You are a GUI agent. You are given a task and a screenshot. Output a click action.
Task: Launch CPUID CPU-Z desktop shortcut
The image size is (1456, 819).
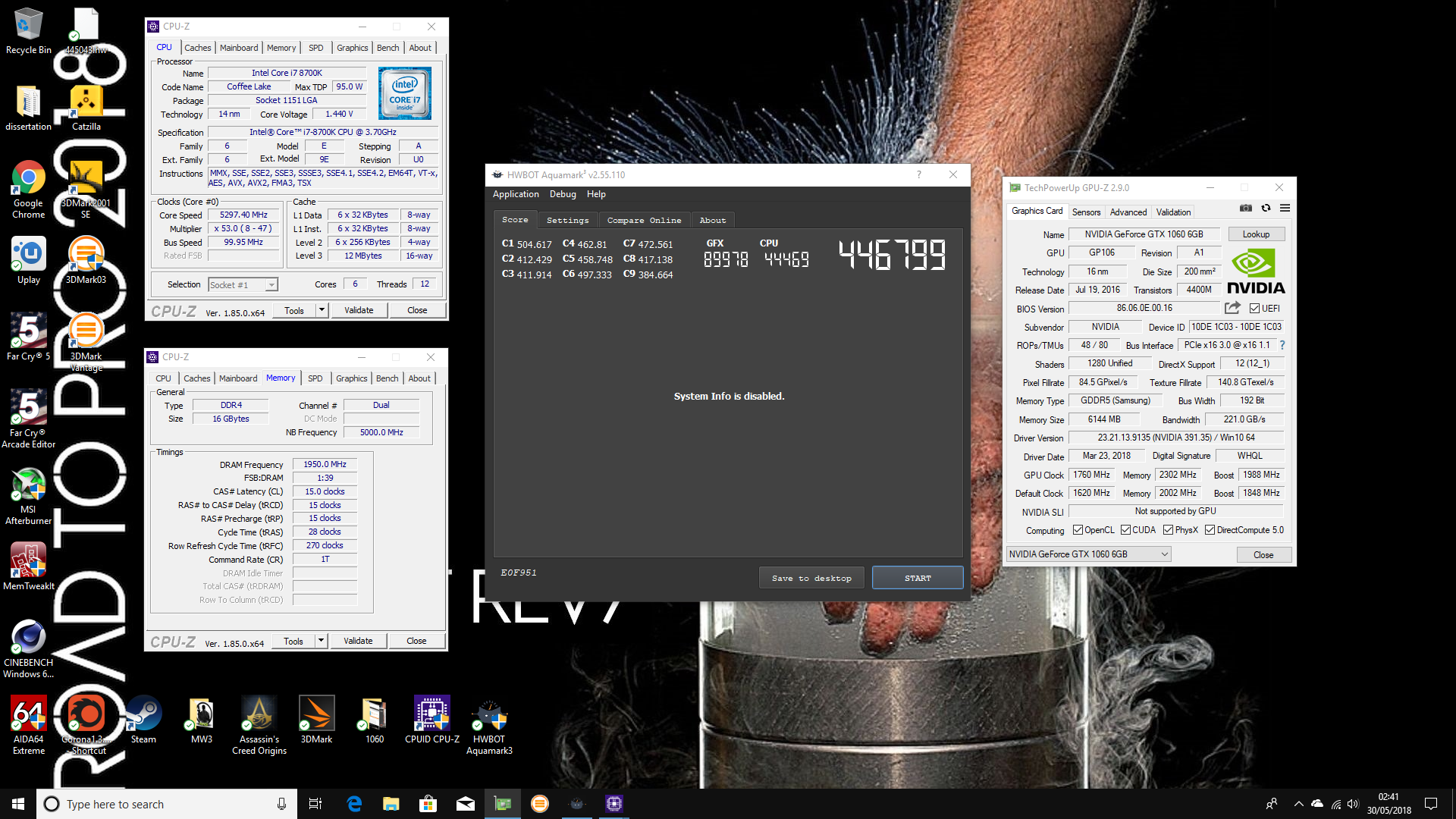coord(432,720)
